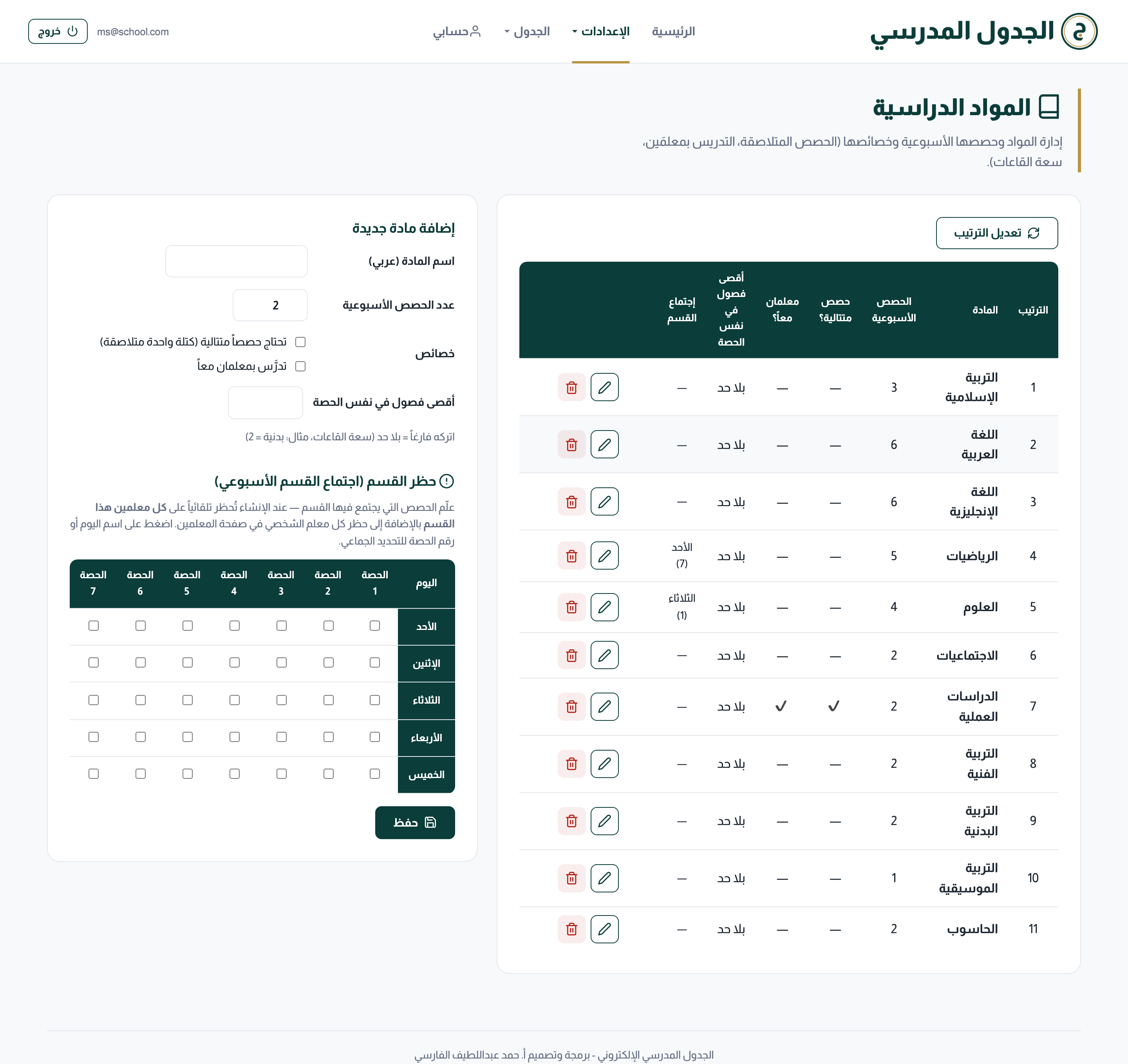Open the الإعدادات dropdown menu
The height and width of the screenshot is (1064, 1128).
point(601,31)
